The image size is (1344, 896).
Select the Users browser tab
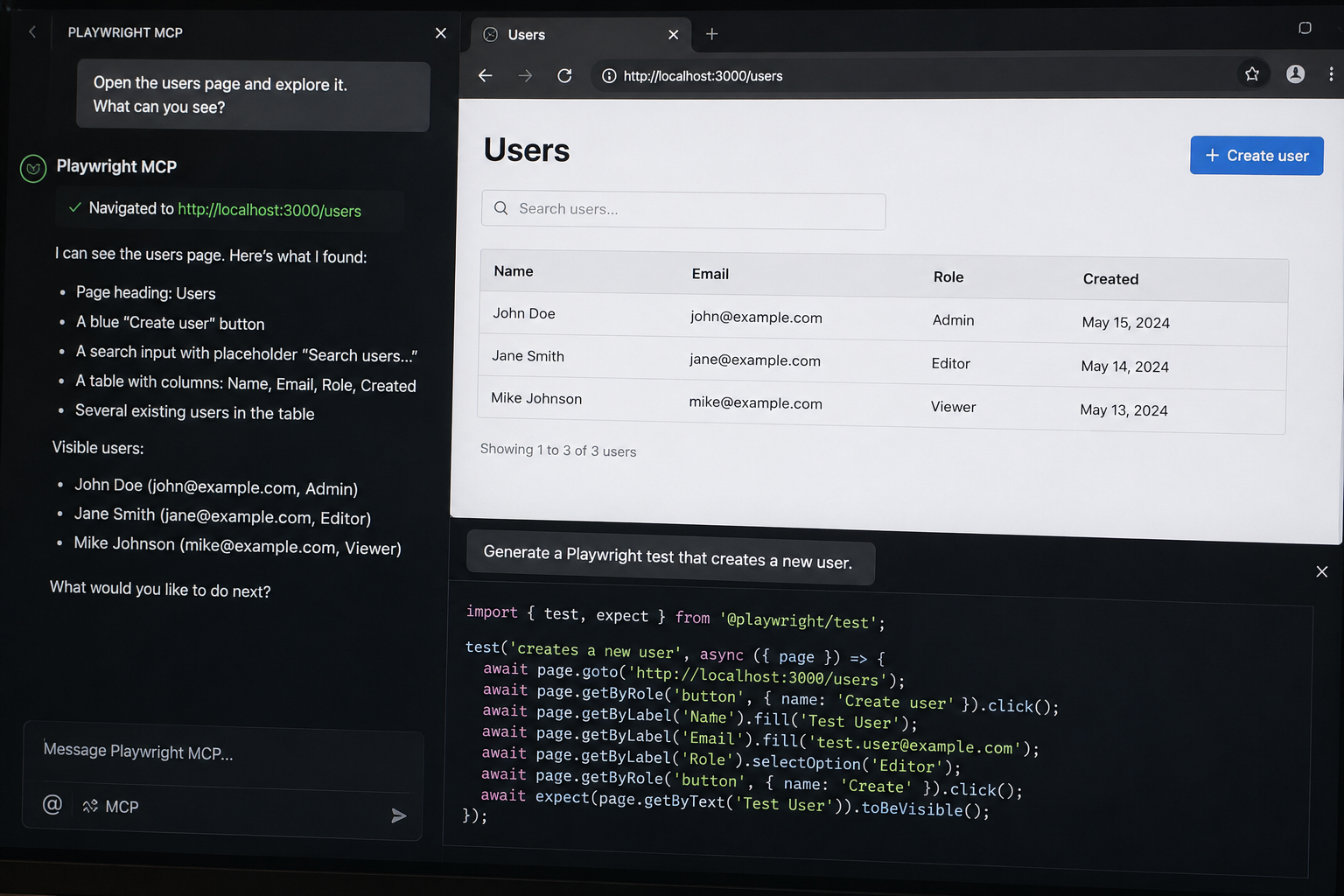[x=581, y=35]
